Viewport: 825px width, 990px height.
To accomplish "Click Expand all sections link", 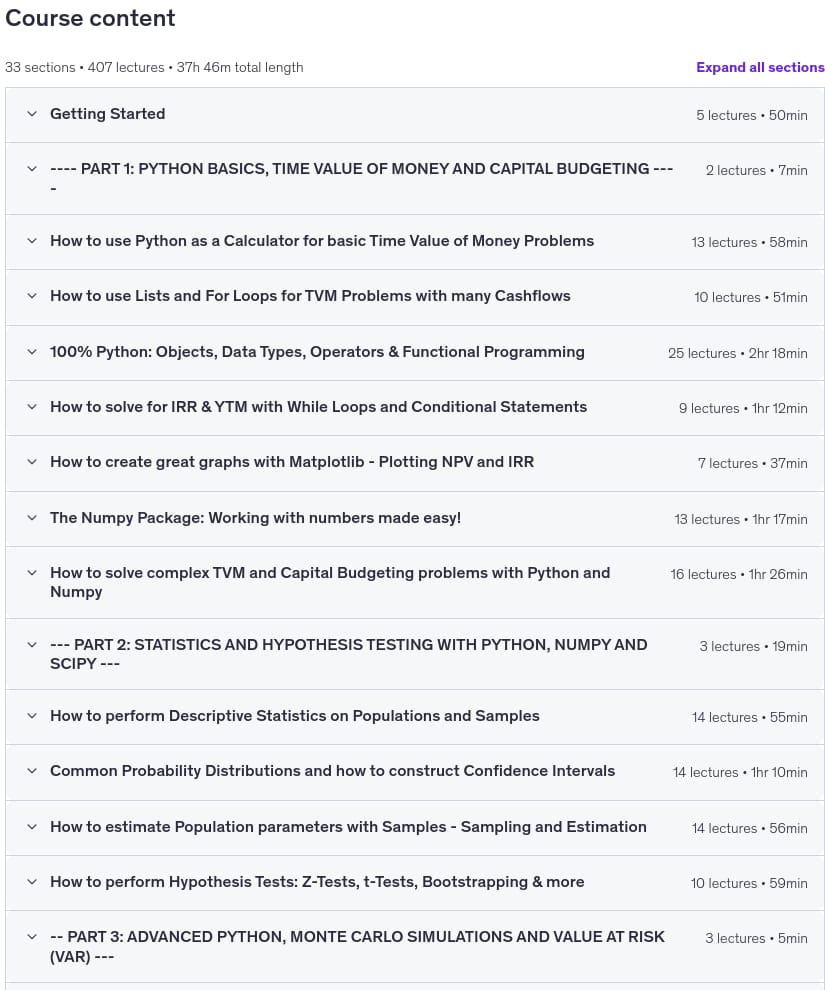I will [x=760, y=68].
